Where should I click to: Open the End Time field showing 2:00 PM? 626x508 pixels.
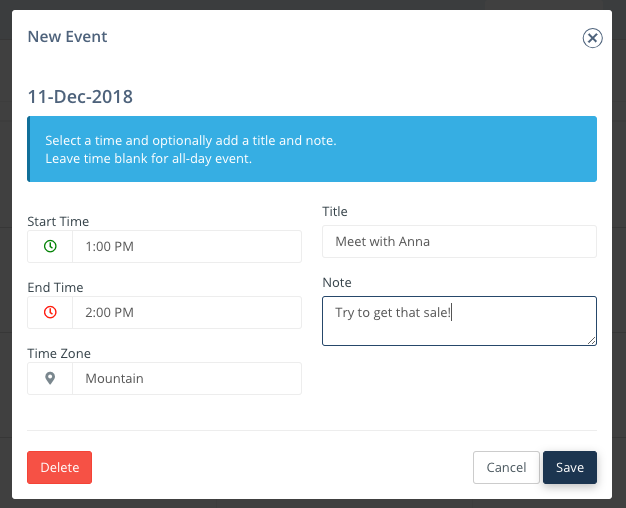pos(187,312)
